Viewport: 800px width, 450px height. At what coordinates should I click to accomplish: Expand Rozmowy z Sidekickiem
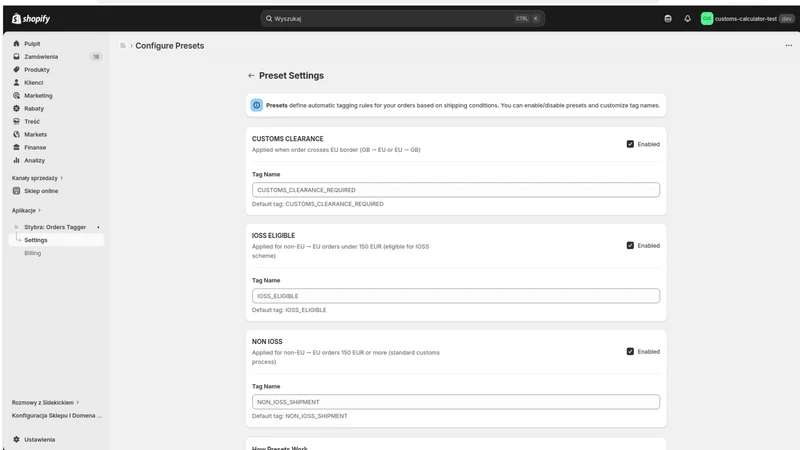click(45, 403)
